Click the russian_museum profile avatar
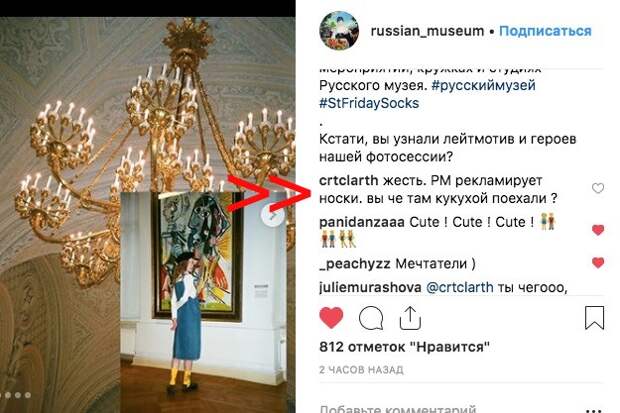 click(339, 31)
